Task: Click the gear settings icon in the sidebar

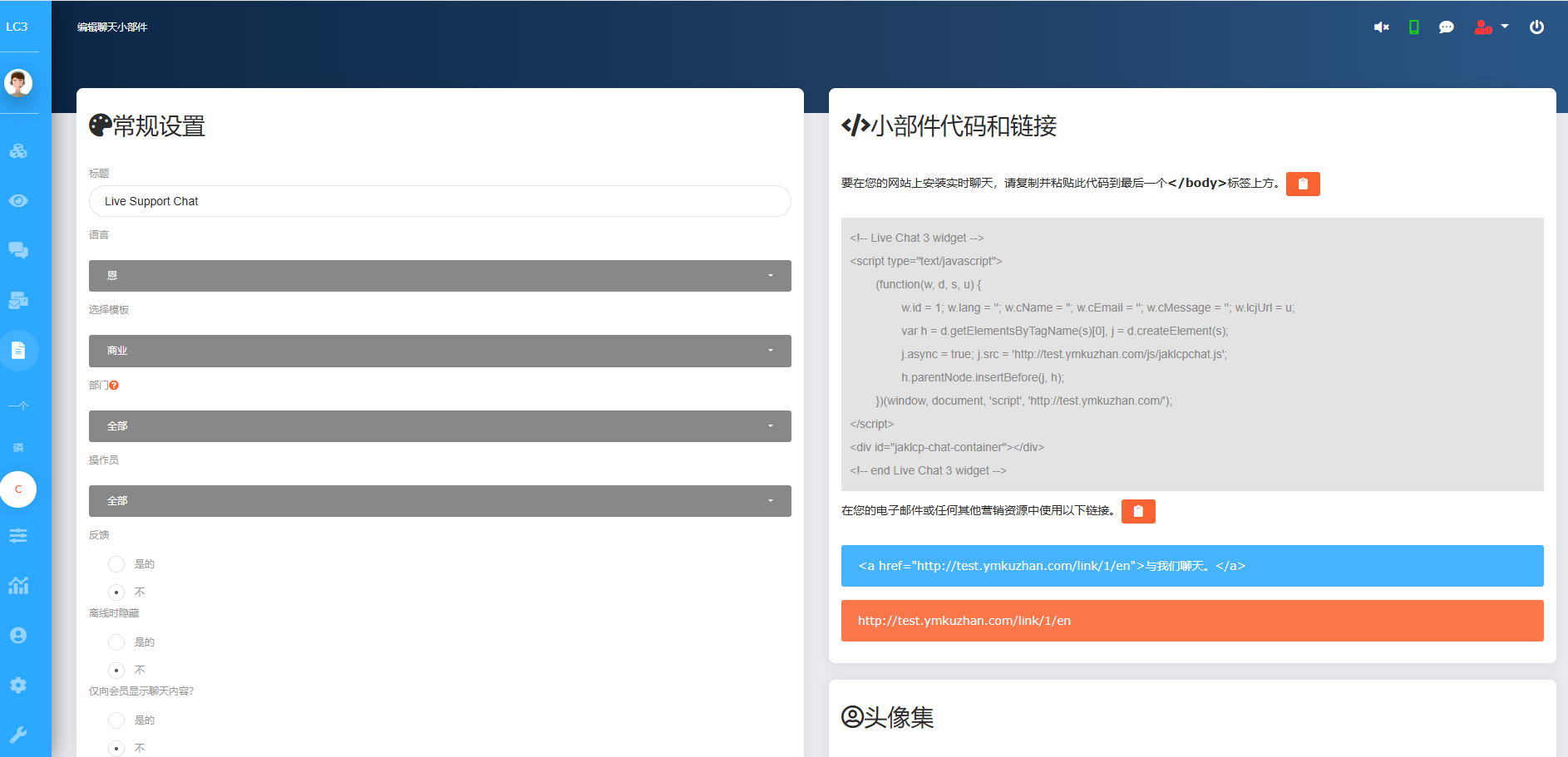Action: (18, 685)
